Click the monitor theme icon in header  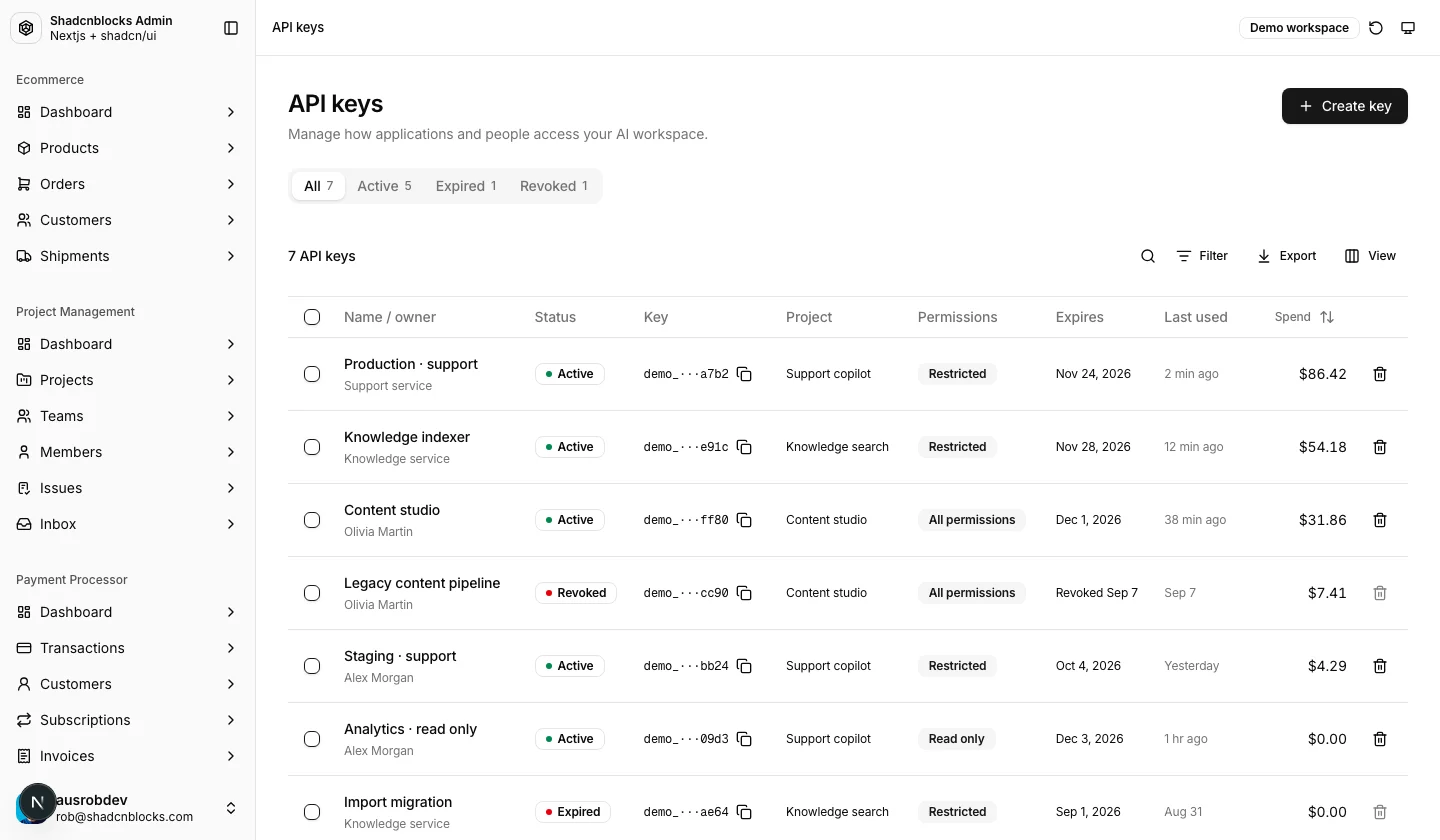pos(1408,28)
